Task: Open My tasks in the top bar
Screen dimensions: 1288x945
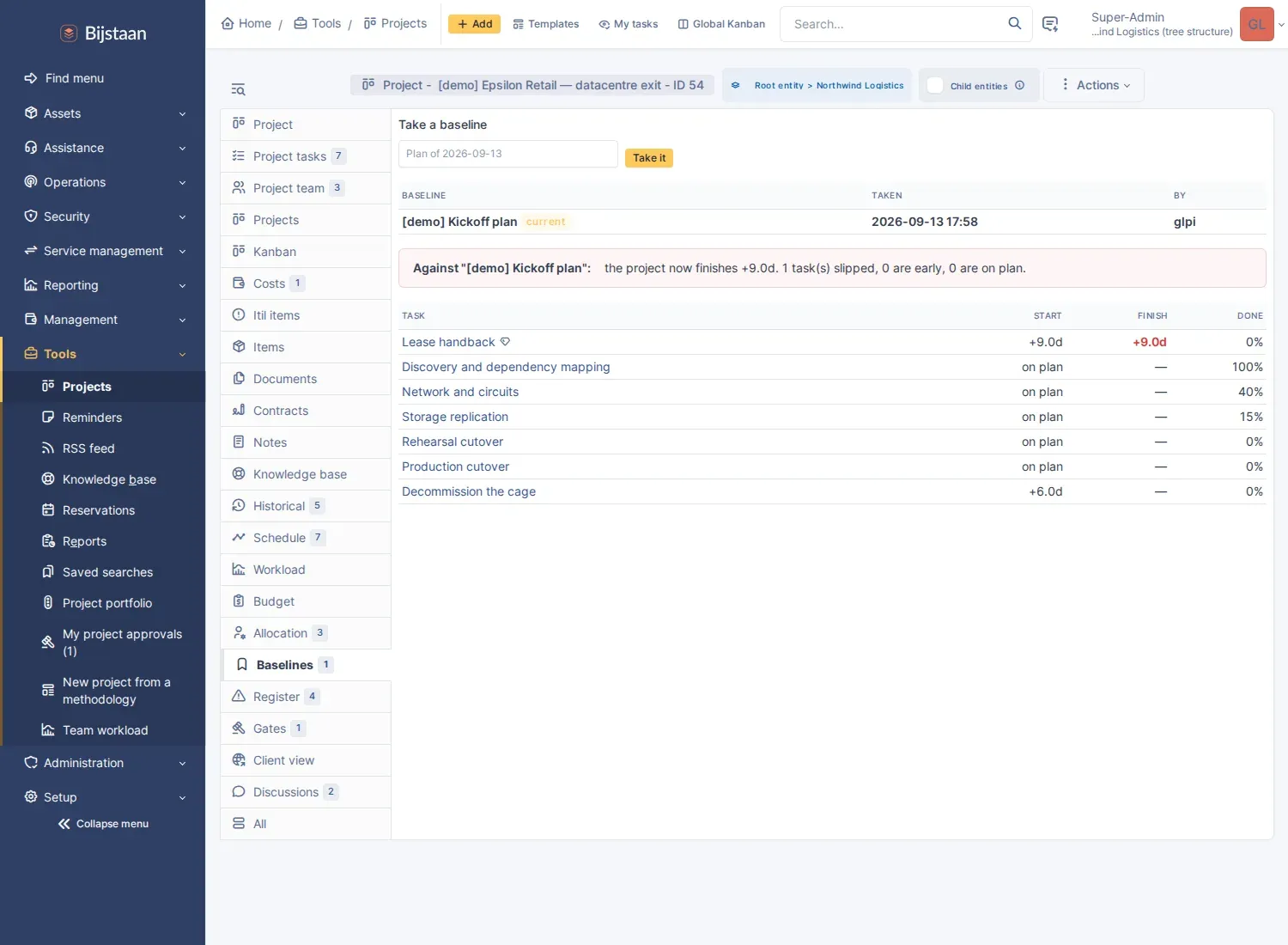Action: (x=629, y=24)
